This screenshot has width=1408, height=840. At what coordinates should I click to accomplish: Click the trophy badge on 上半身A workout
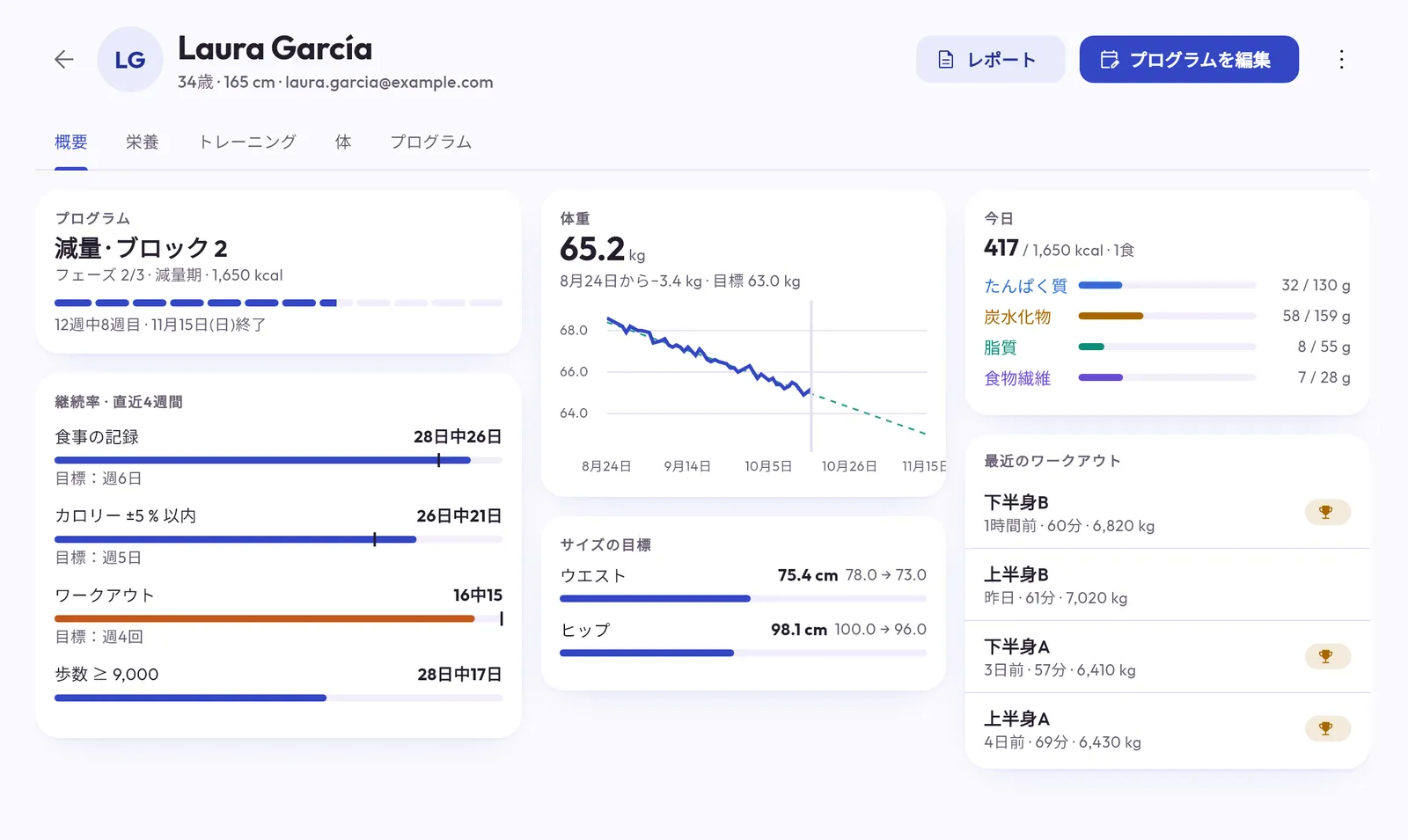pyautogui.click(x=1326, y=728)
